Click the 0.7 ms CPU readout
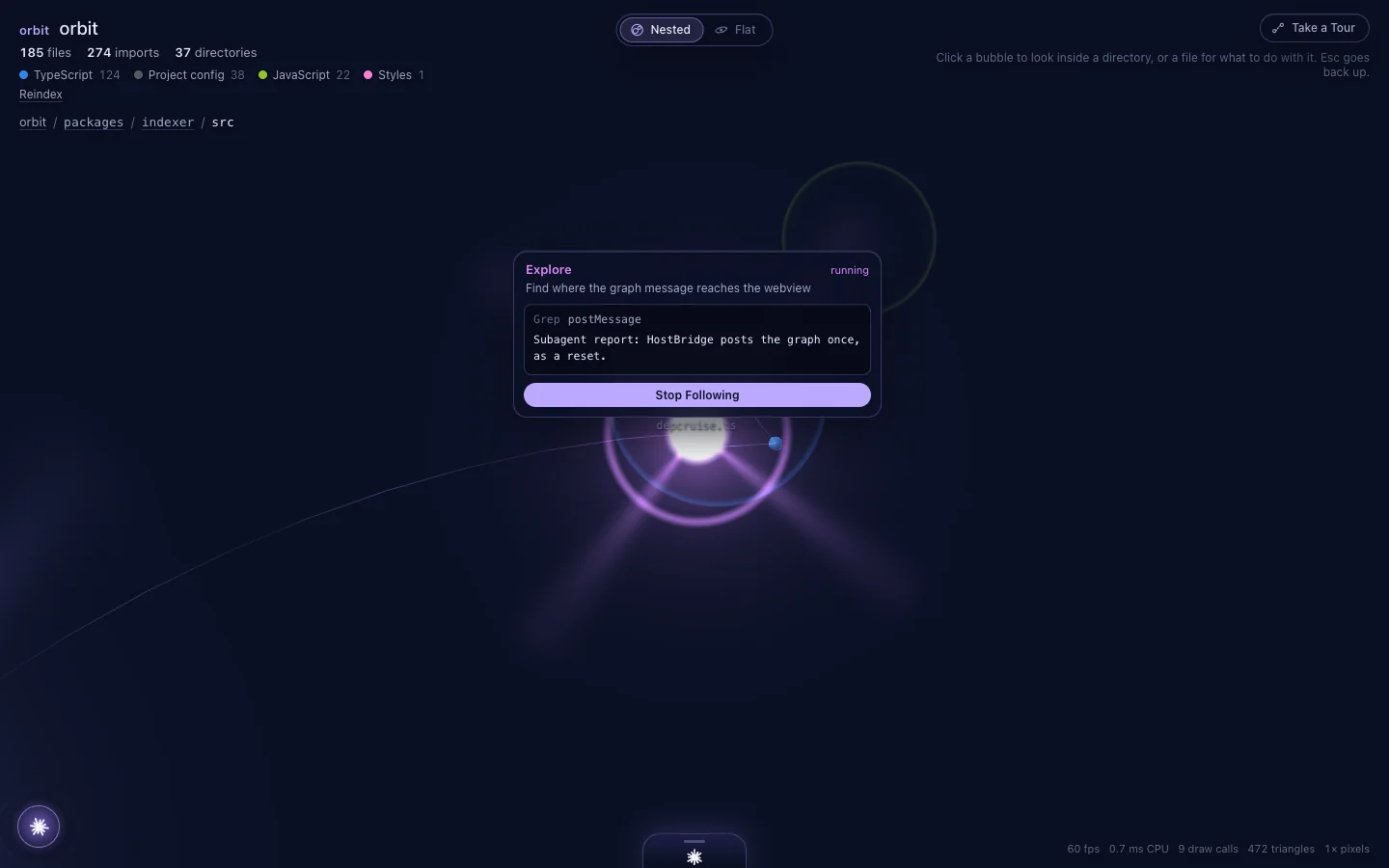 click(1138, 850)
